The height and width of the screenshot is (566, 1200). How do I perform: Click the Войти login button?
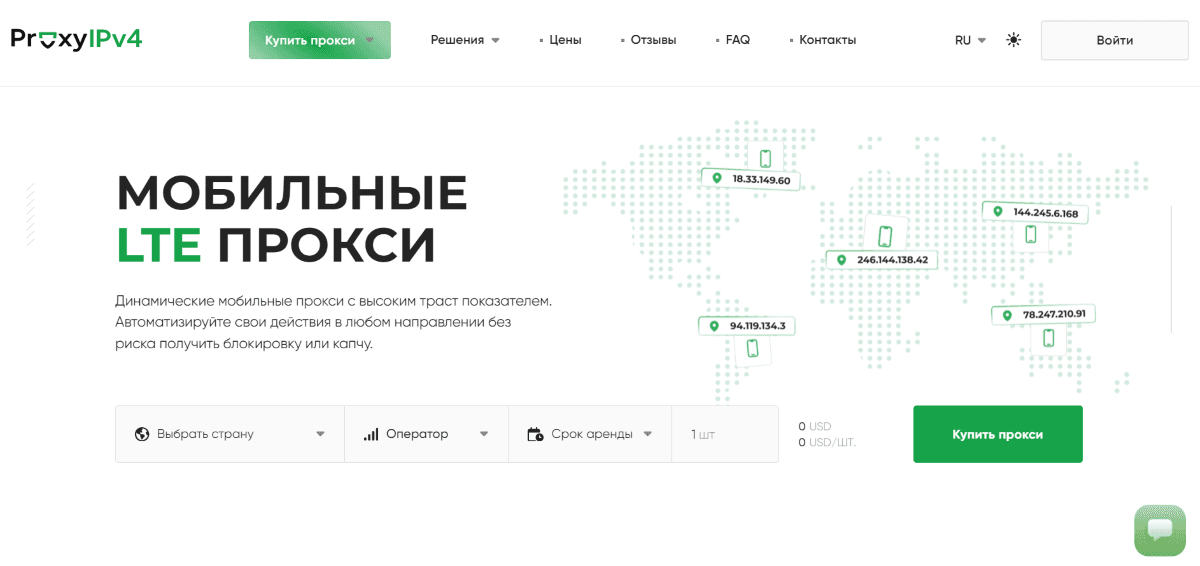(1114, 40)
